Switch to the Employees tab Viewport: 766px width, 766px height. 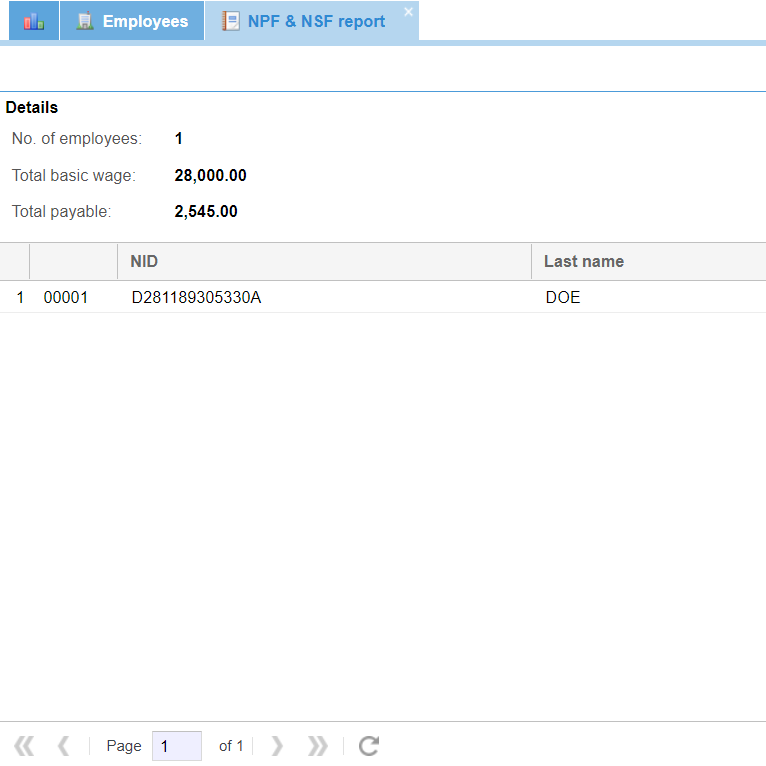point(132,21)
